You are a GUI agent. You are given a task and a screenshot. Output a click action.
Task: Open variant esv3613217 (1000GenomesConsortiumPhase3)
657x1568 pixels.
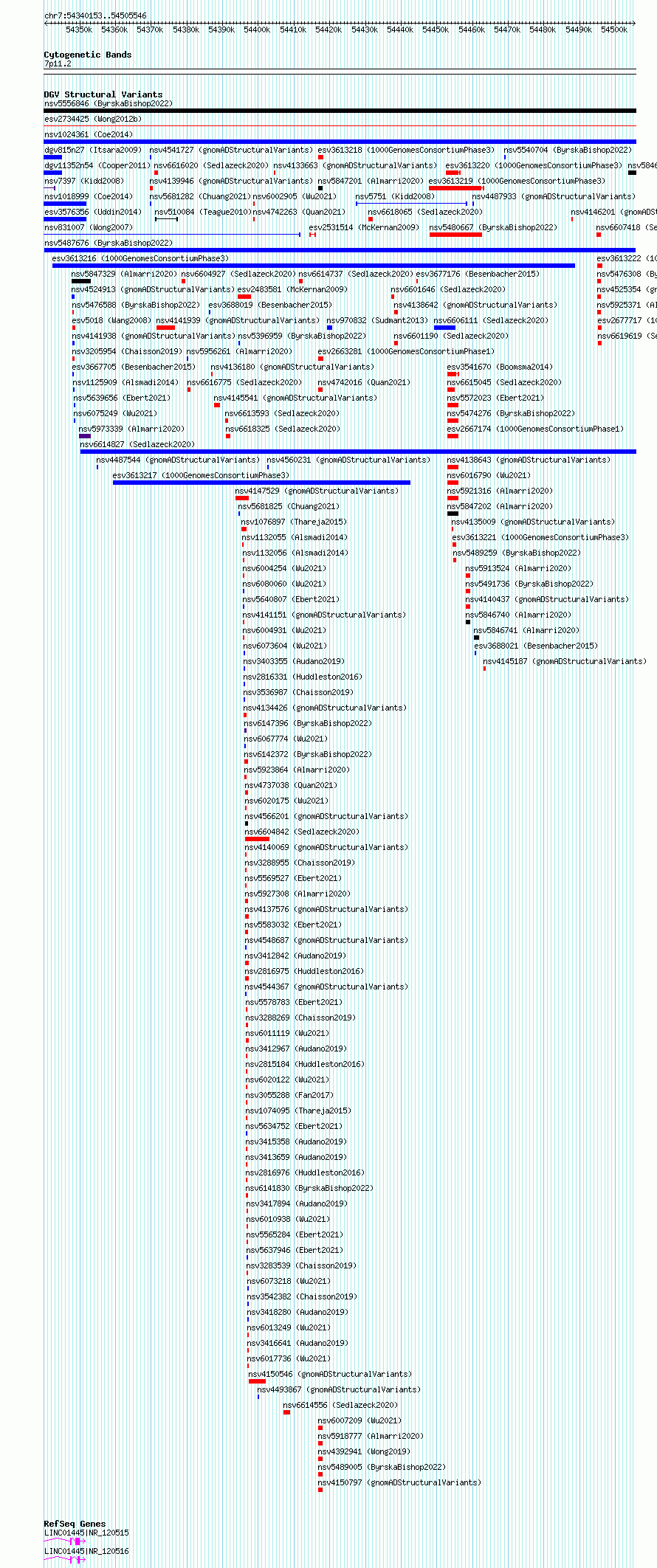(202, 475)
